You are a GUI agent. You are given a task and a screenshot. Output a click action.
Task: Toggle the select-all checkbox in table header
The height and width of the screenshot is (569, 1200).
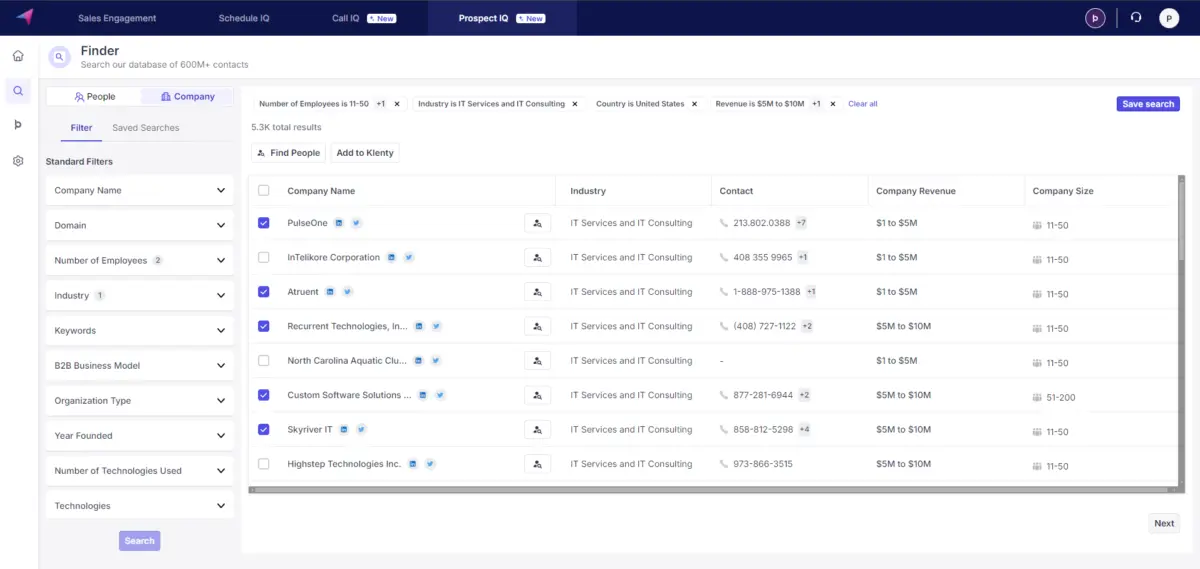pos(264,191)
